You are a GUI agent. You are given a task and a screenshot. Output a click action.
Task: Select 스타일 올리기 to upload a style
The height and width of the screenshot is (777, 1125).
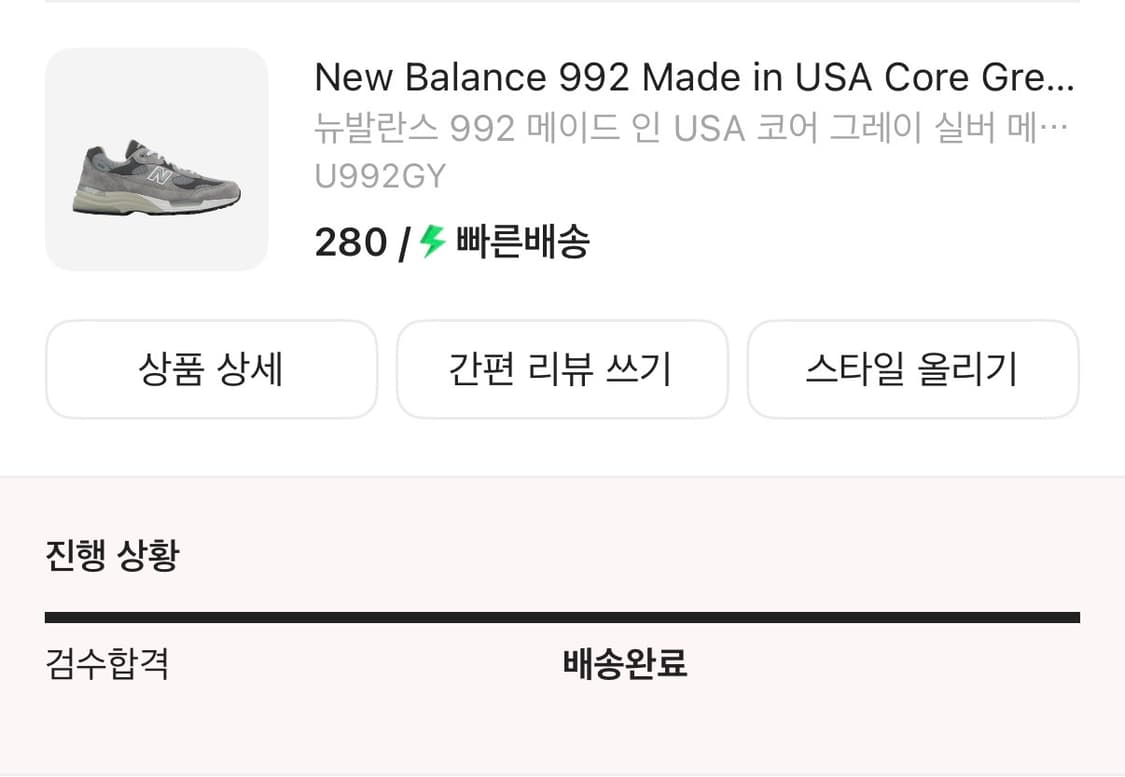[x=913, y=369]
